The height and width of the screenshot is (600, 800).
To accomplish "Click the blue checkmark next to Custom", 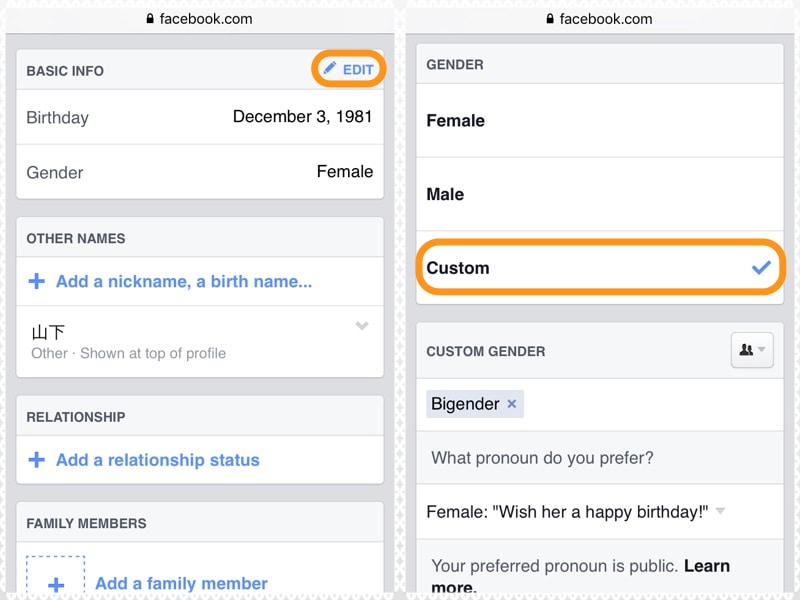I will (758, 267).
